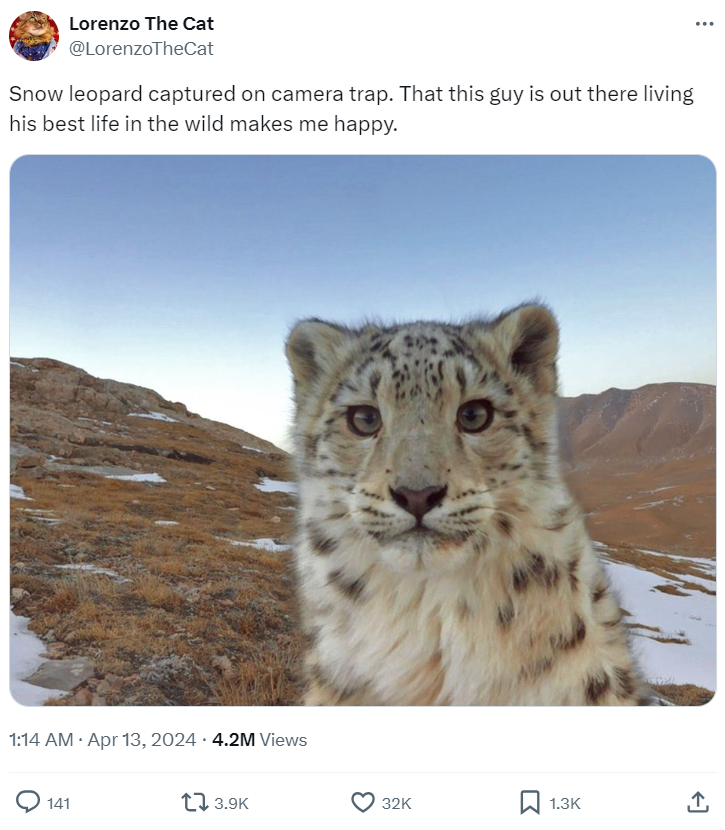The width and height of the screenshot is (725, 830).
Task: Toggle the repost arrows icon
Action: 193,802
